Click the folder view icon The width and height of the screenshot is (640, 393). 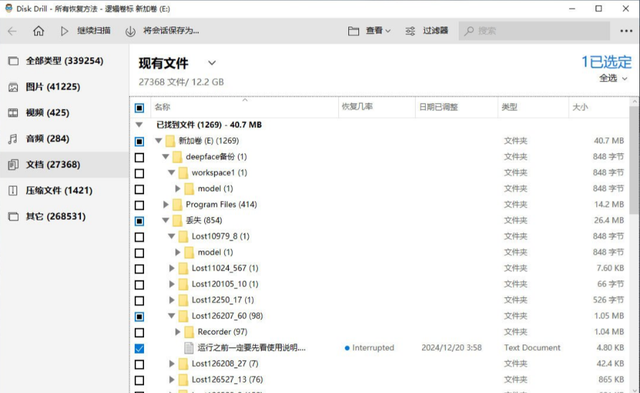click(353, 31)
